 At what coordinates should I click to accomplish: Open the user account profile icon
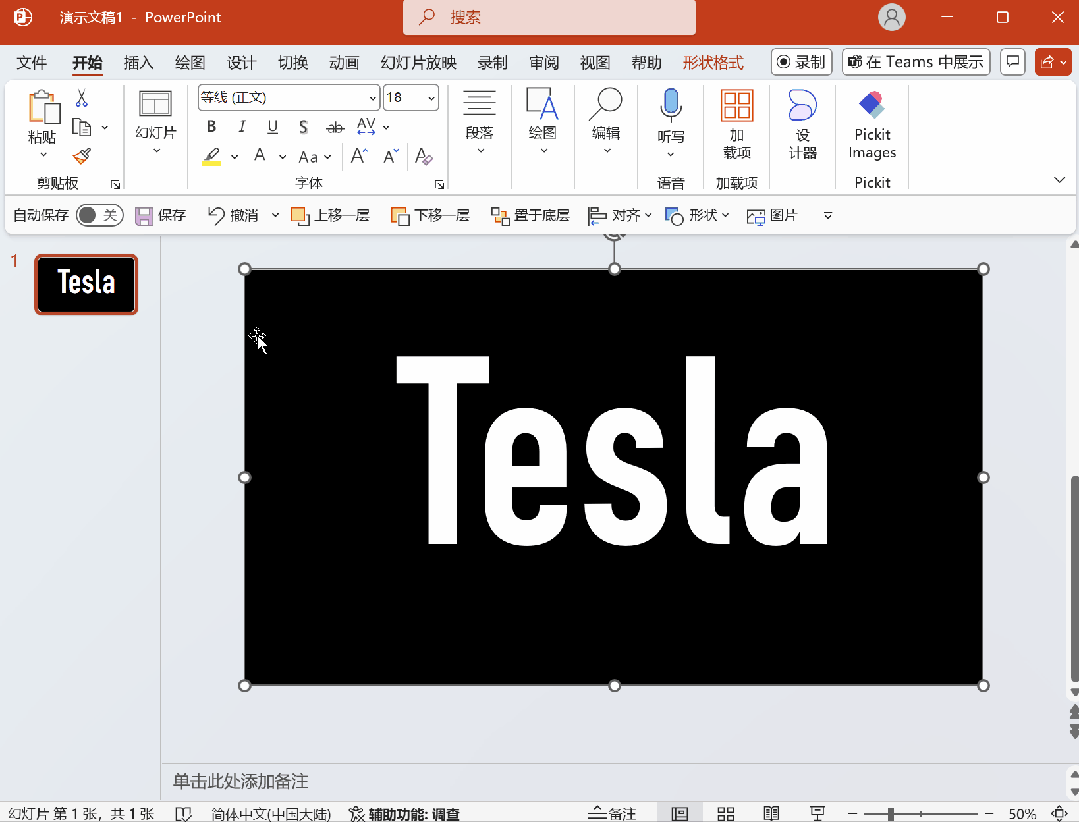892,17
